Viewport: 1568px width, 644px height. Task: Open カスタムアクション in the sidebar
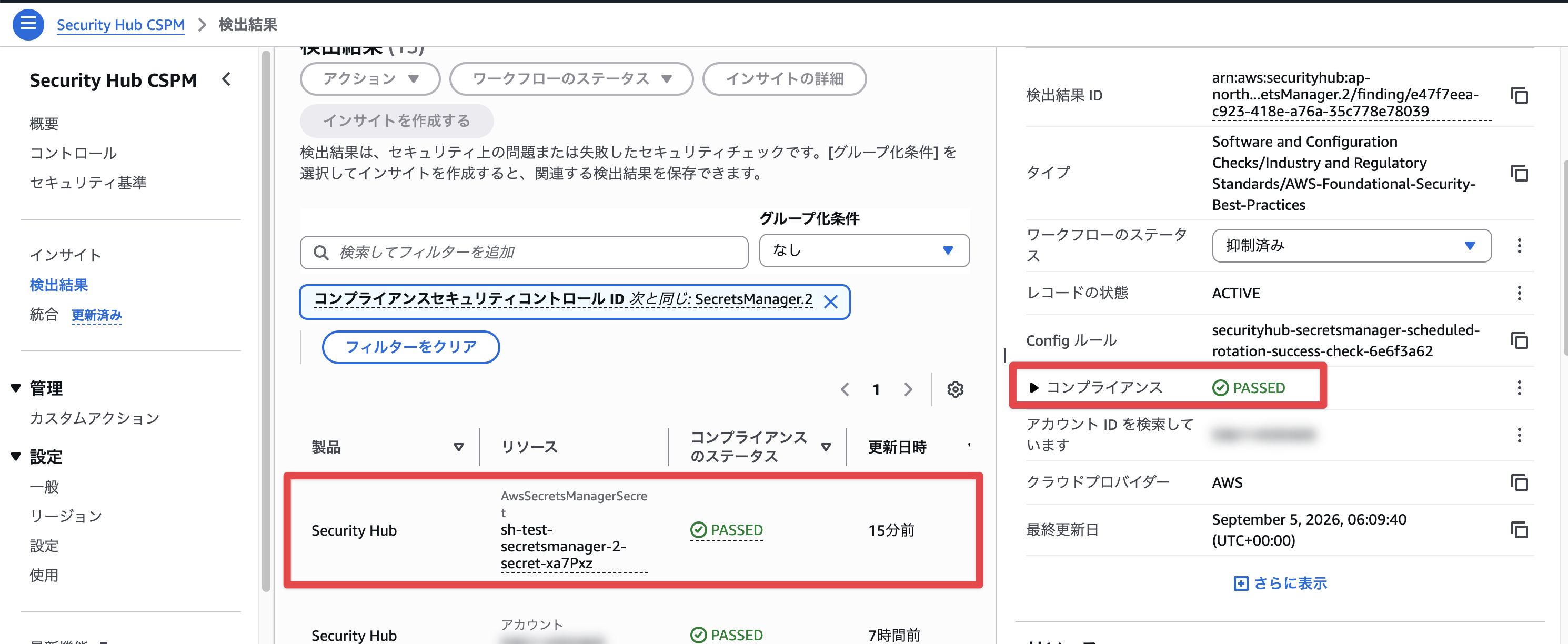pos(94,418)
